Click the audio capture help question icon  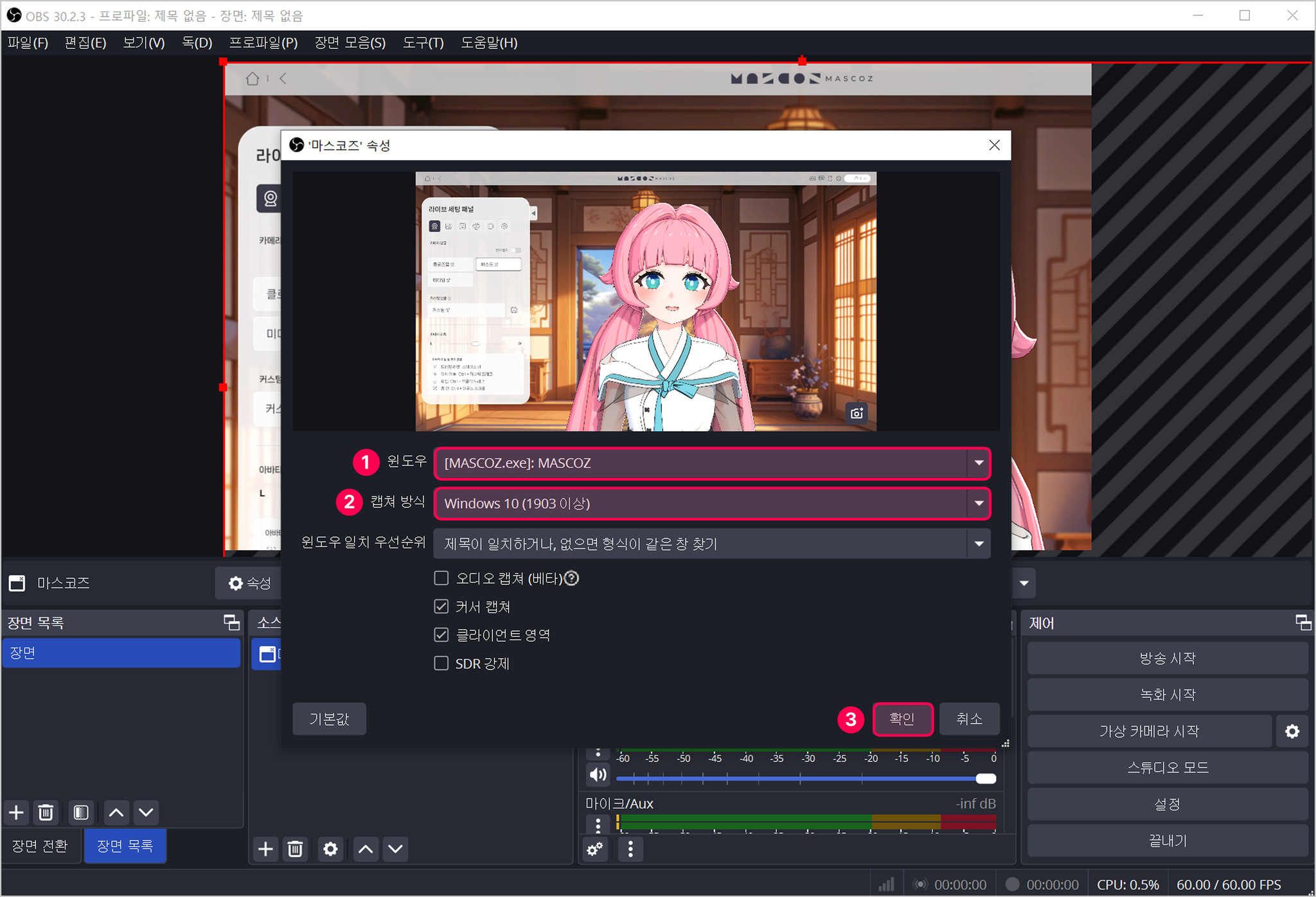coord(571,578)
